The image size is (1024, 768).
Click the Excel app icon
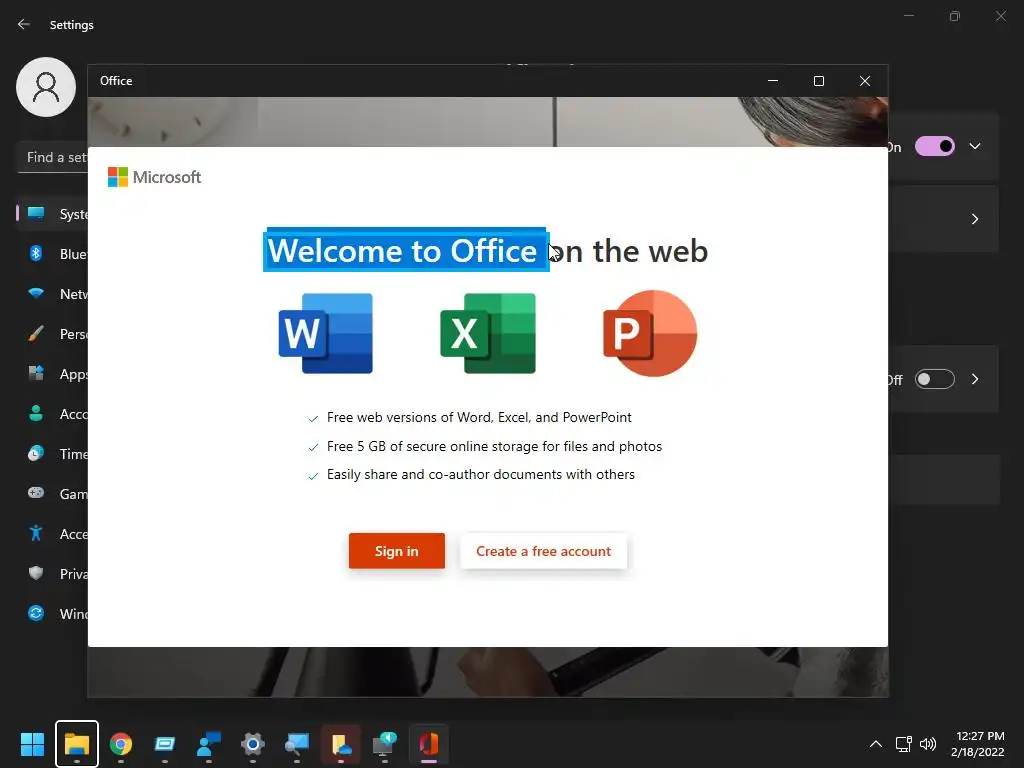tap(488, 333)
